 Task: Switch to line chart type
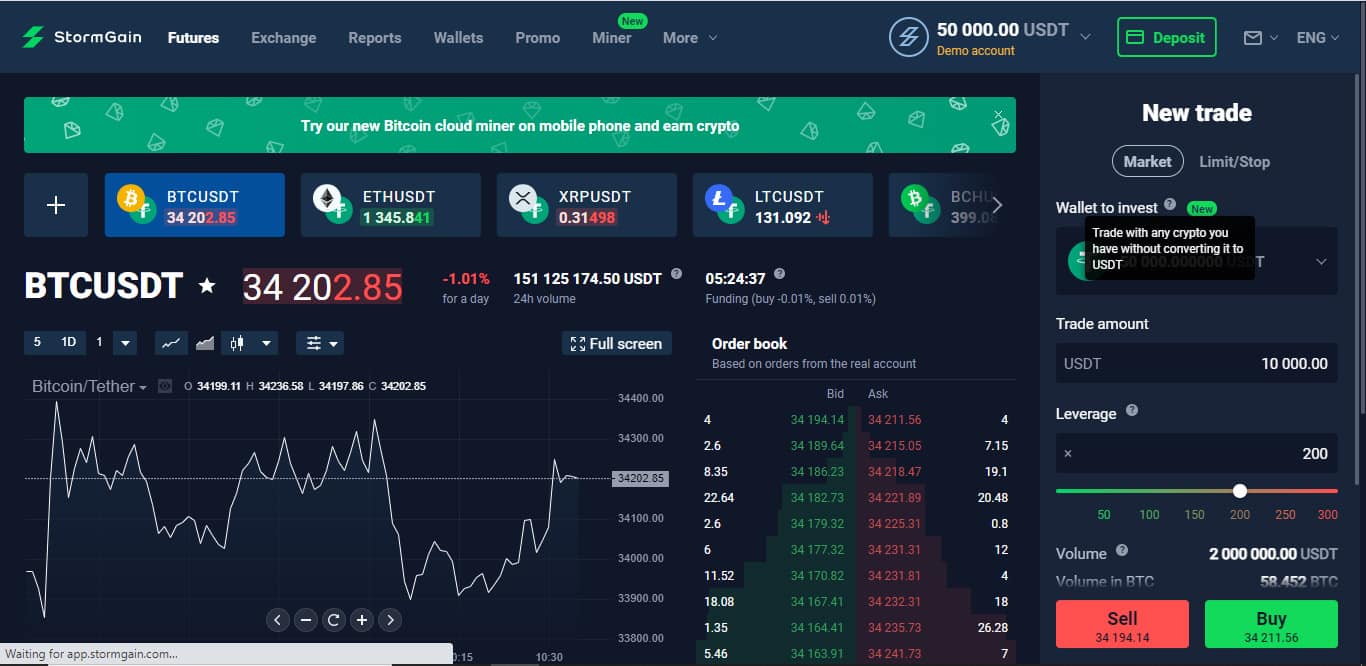(x=171, y=343)
